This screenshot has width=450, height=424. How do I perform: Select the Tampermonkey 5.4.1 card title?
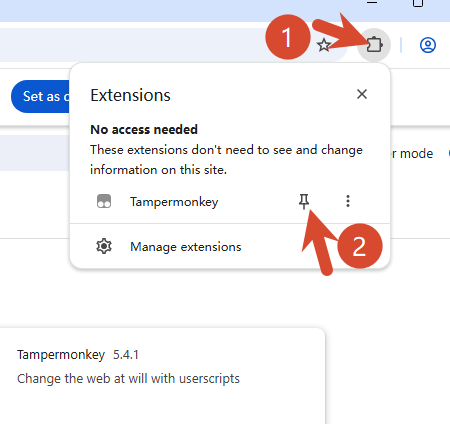point(78,355)
